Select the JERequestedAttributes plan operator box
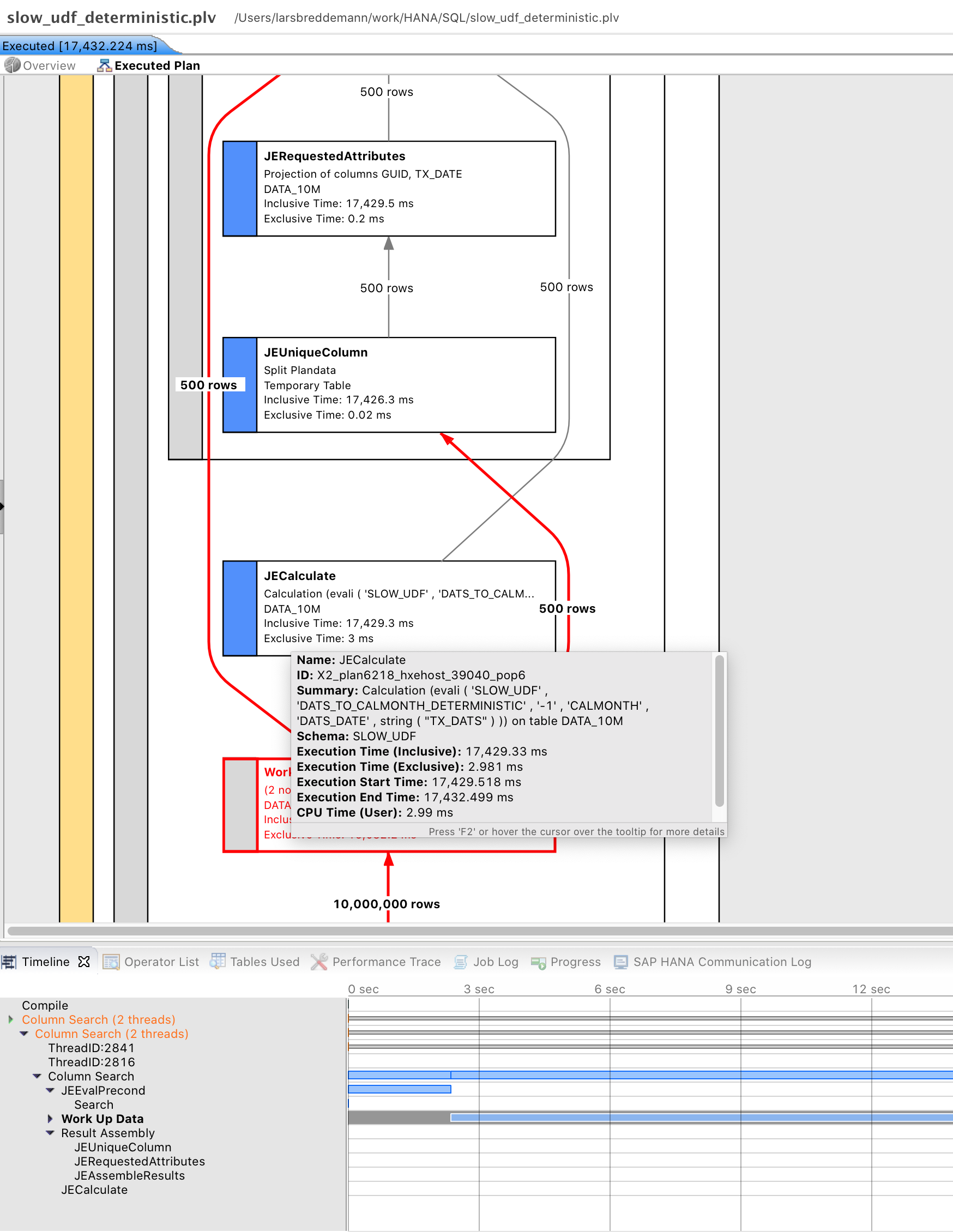This screenshot has width=953, height=1232. pos(389,189)
